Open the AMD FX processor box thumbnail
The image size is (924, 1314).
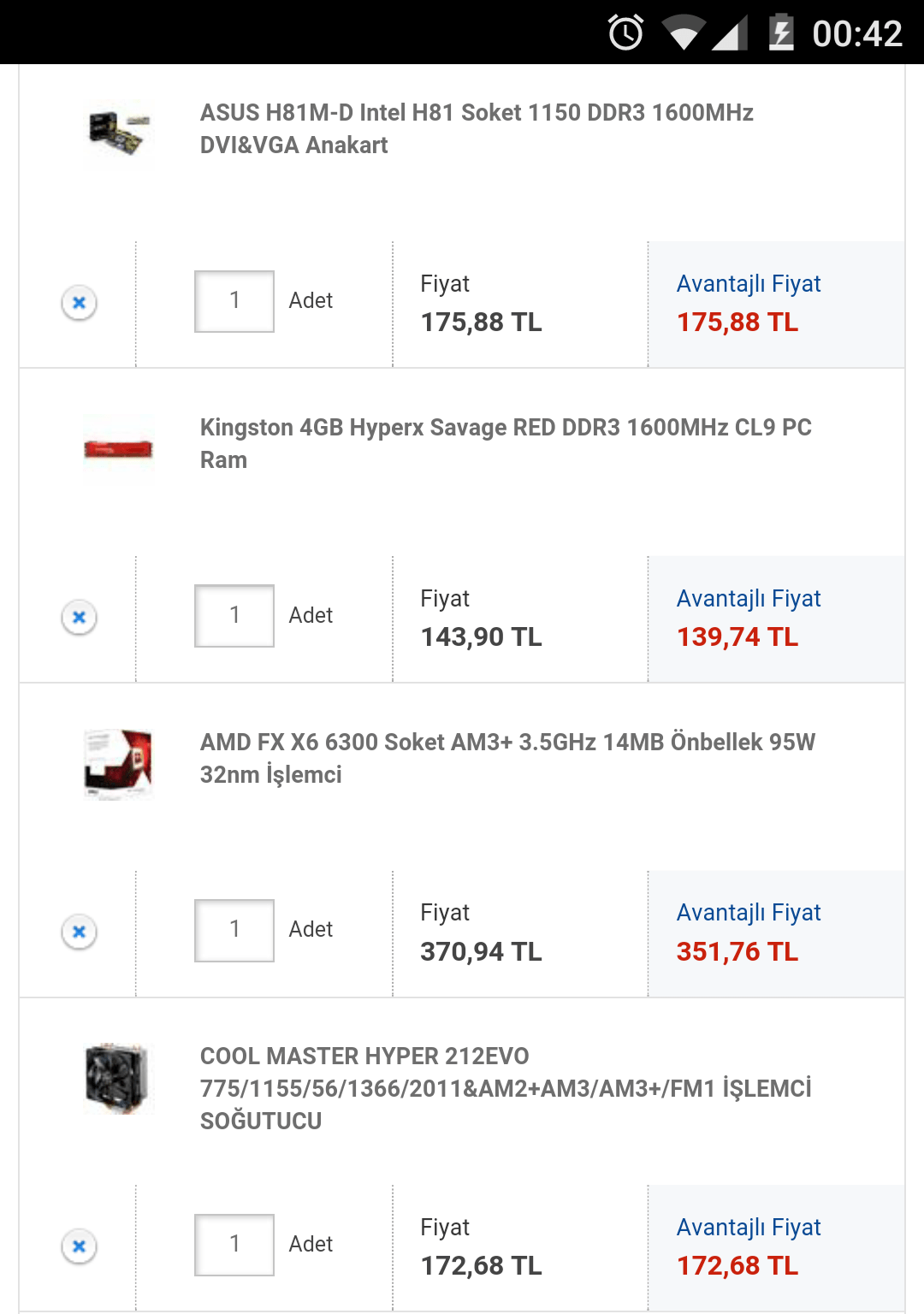119,763
